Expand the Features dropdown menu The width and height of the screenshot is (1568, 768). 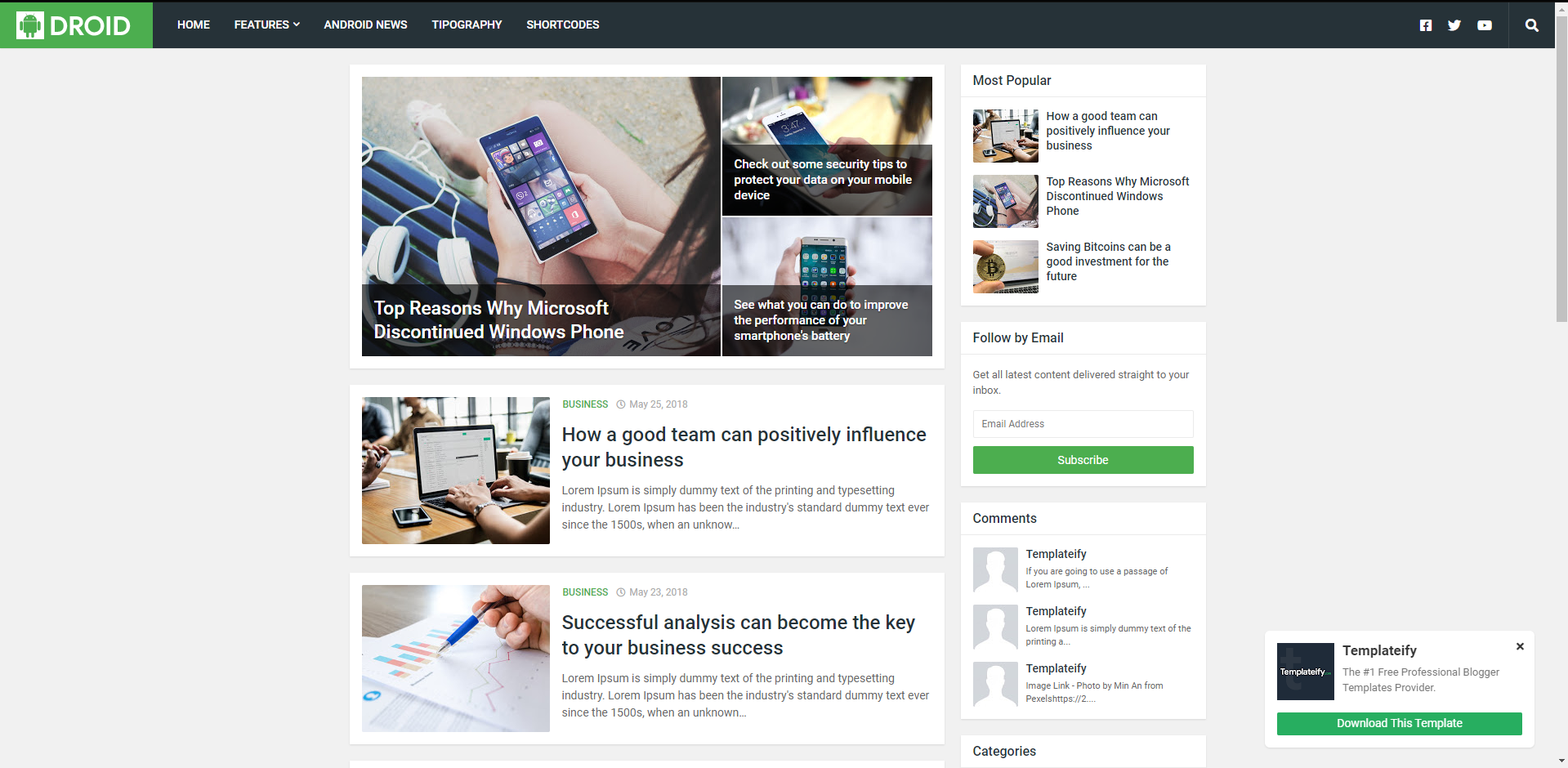pos(266,25)
